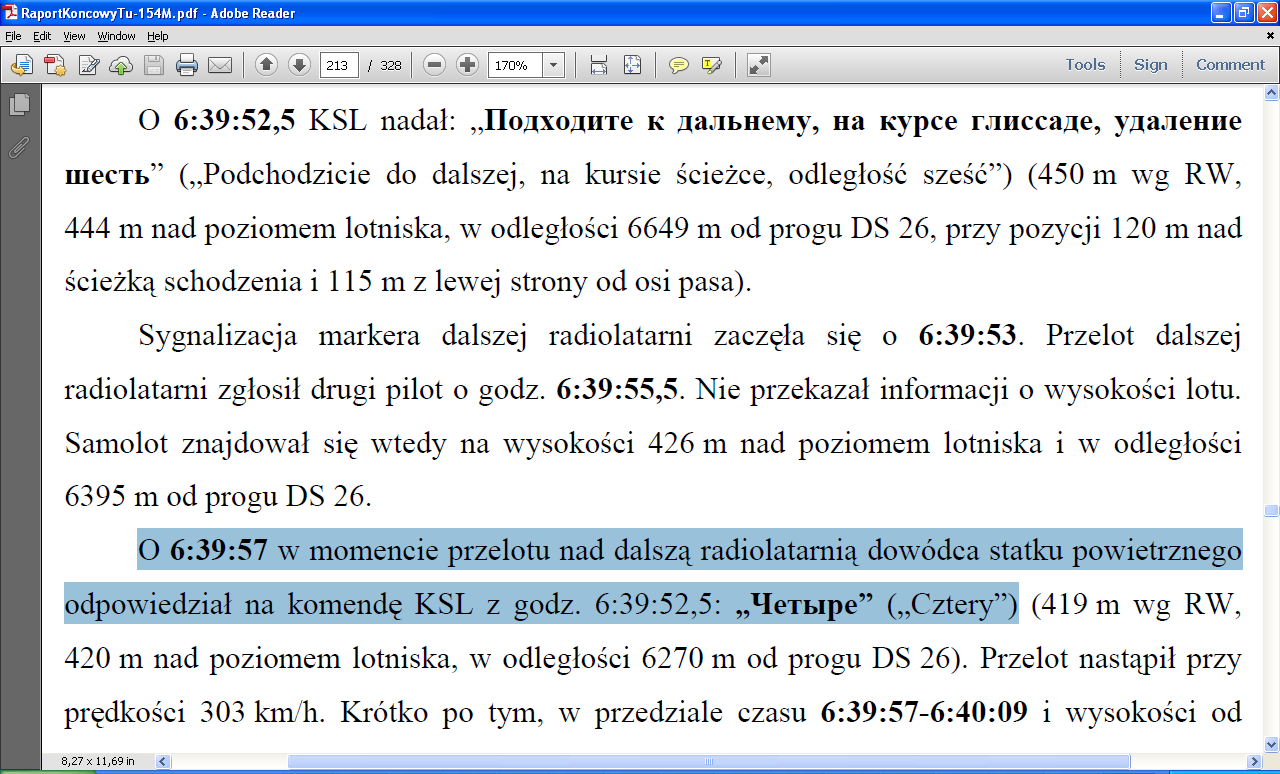The width and height of the screenshot is (1280, 774).
Task: Click the page number field showing 213
Action: (339, 65)
